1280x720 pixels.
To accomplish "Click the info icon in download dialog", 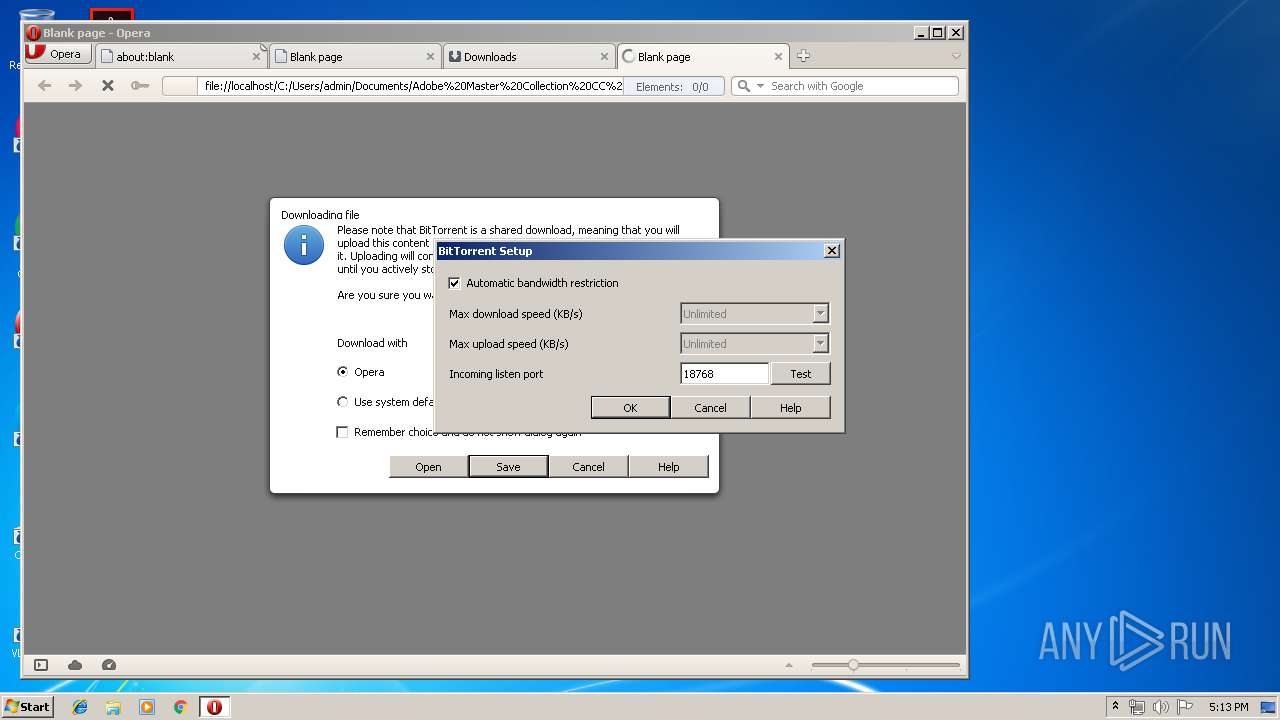I will 304,245.
